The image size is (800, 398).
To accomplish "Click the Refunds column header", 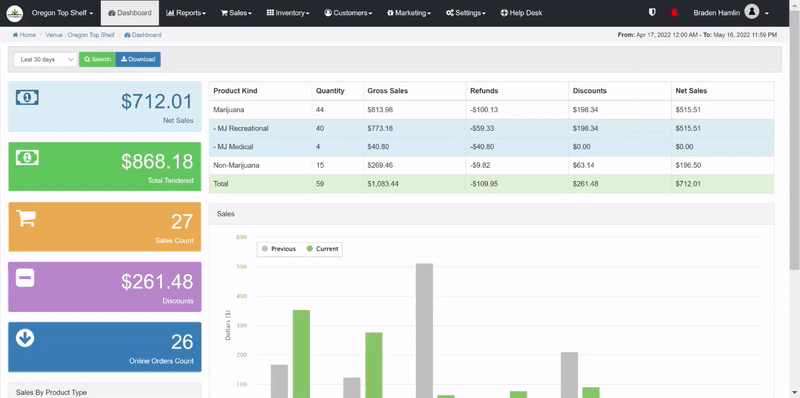I will (x=484, y=91).
